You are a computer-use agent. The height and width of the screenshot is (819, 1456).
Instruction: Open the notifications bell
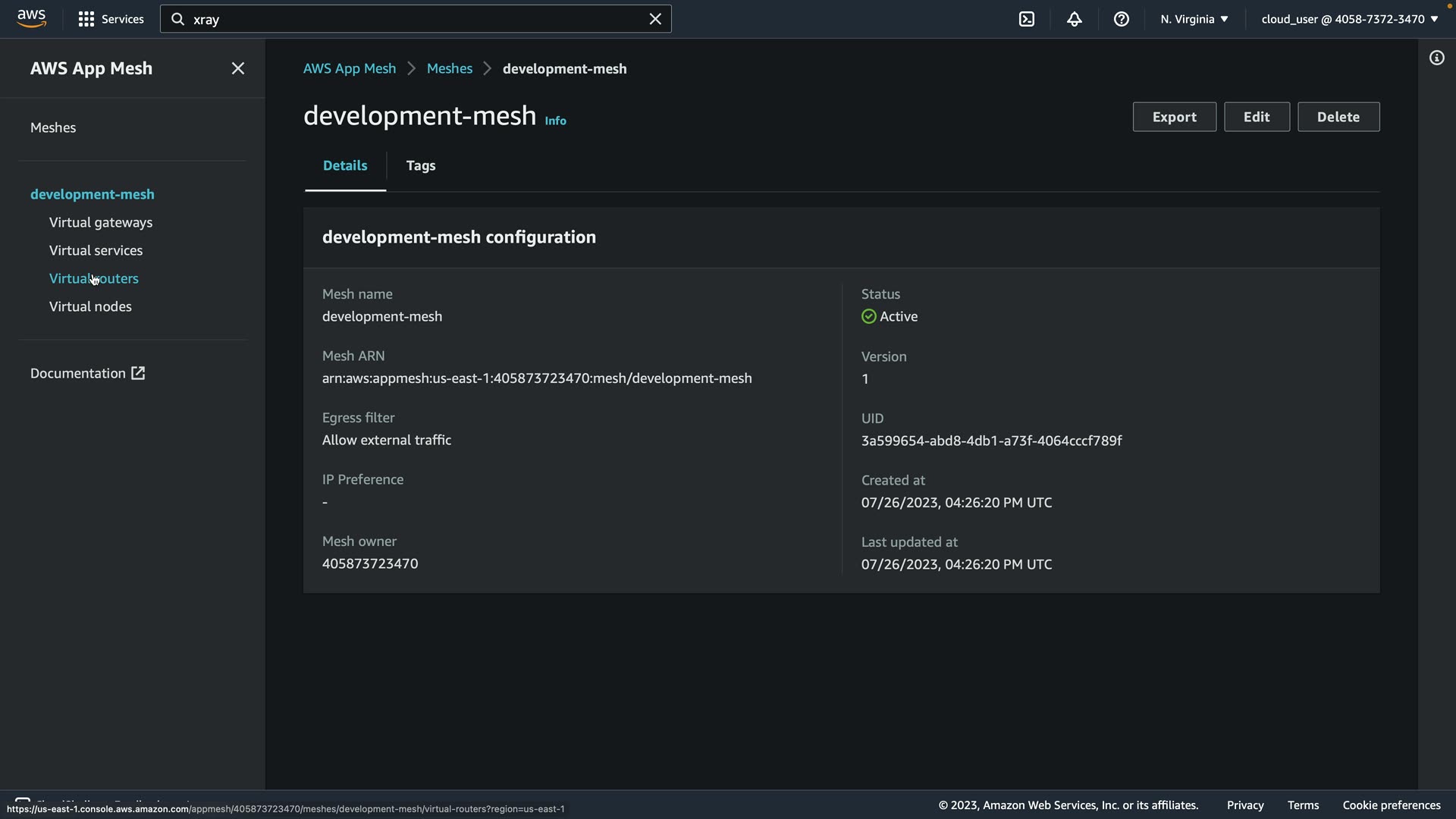click(x=1074, y=19)
